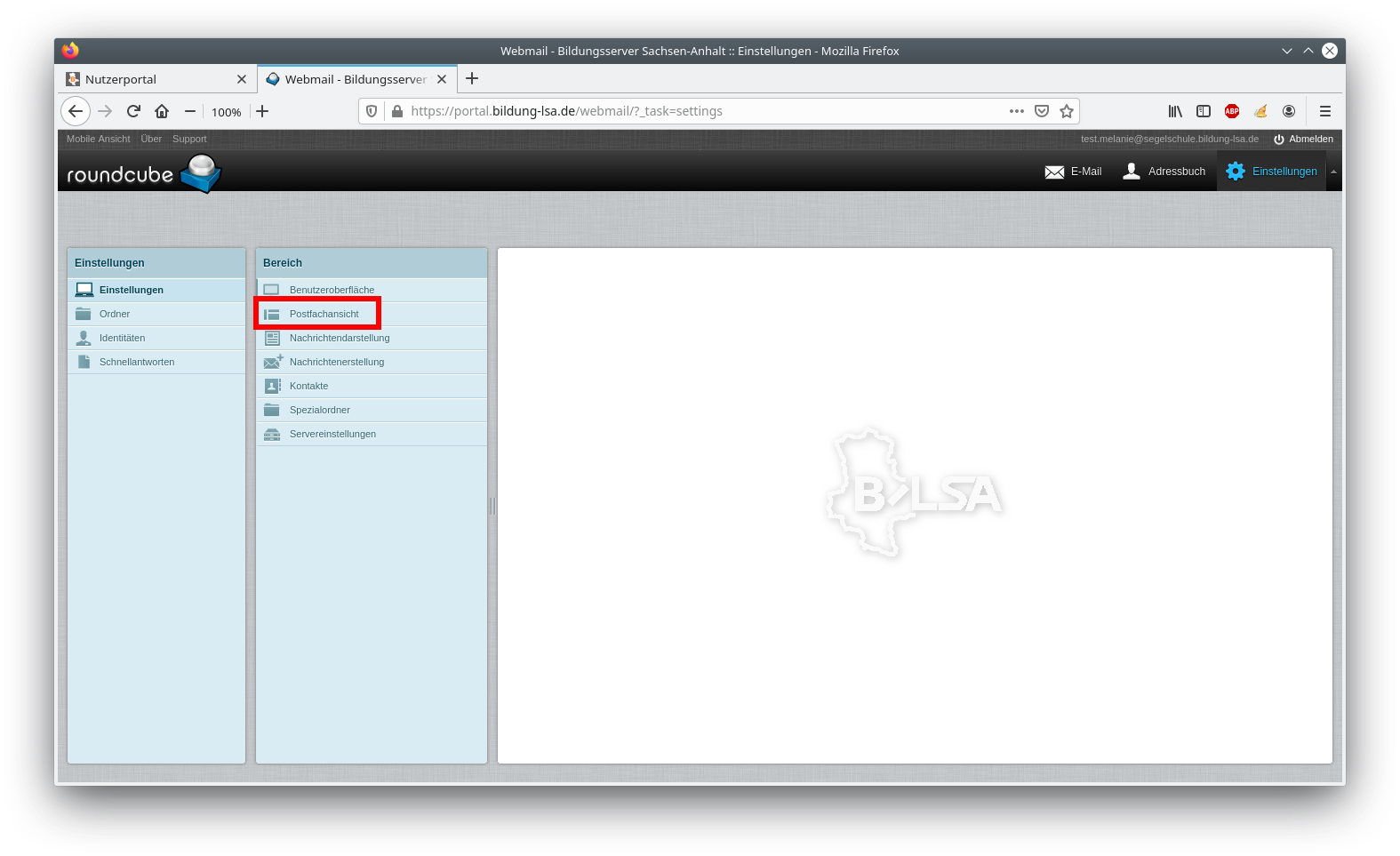Close the Nutzerportal tab
This screenshot has width=1400, height=856.
pos(242,79)
